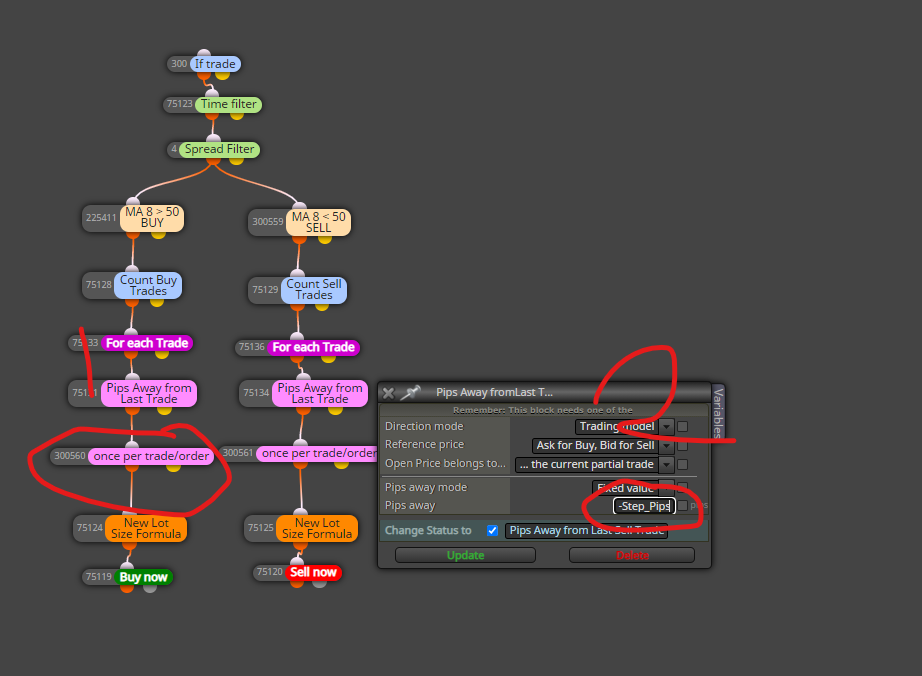Select once per trade/order block 300561

[x=318, y=453]
